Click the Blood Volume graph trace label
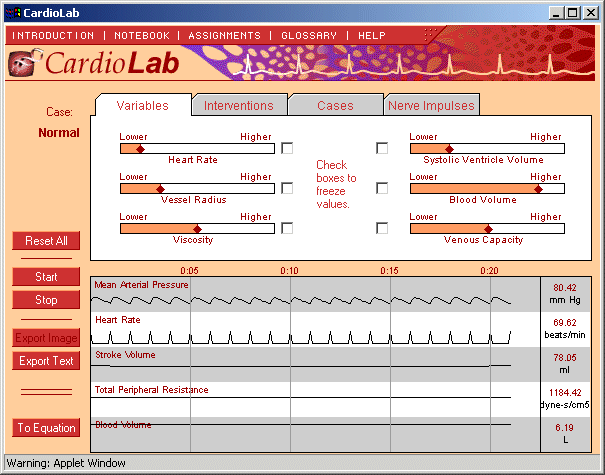The image size is (605, 475). 123,425
